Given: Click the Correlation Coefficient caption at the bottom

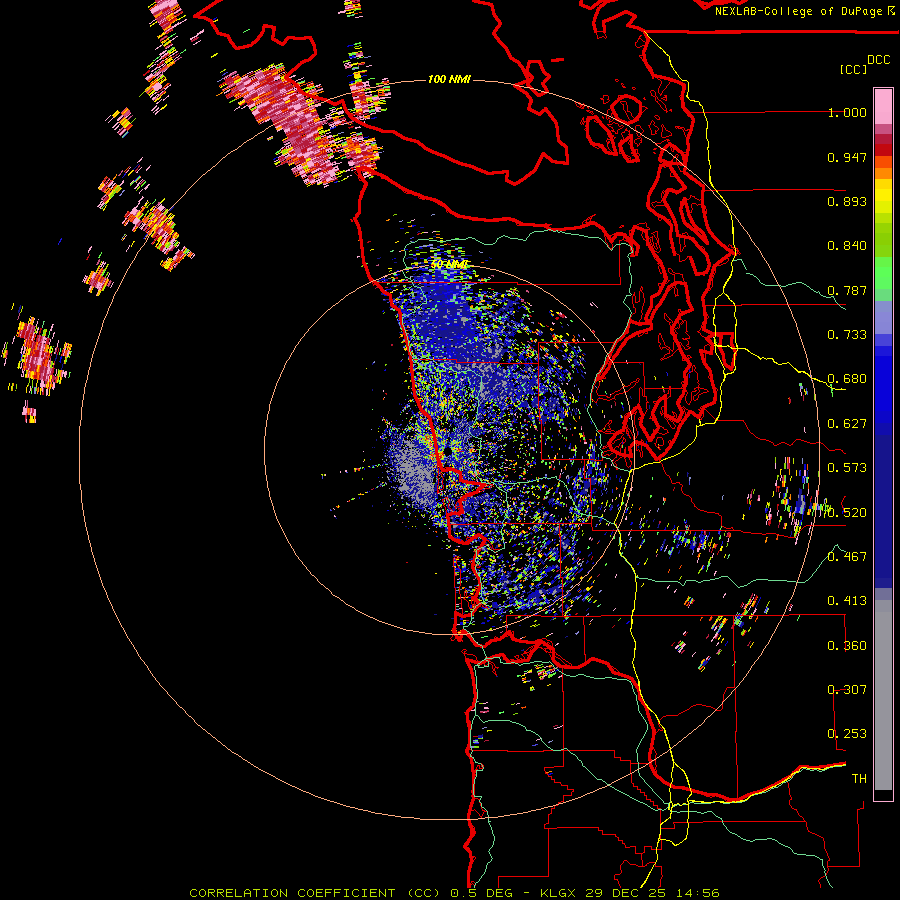Looking at the screenshot, I should [454, 893].
